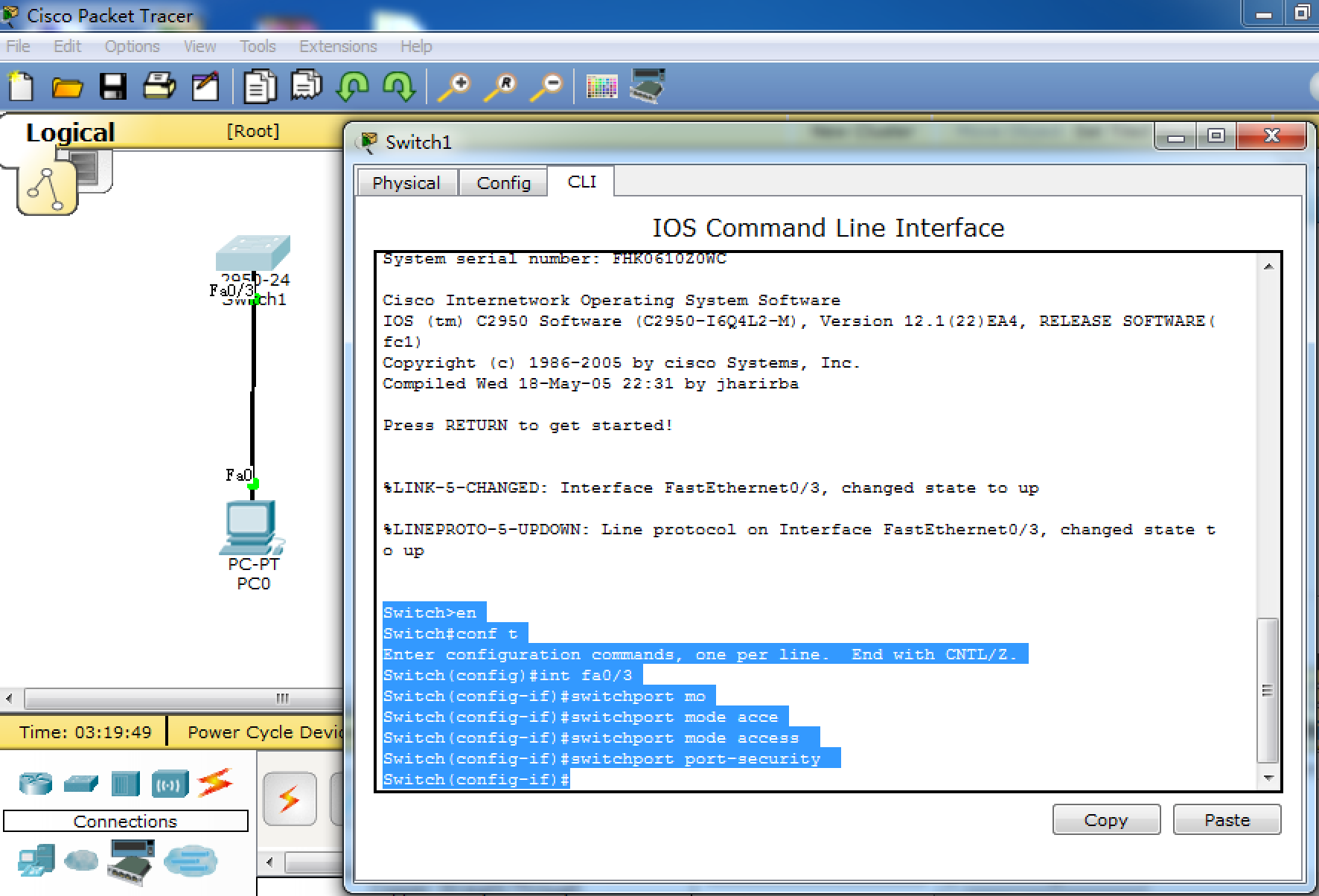Choose the Connections lightning category
This screenshot has width=1319, height=896.
point(215,783)
